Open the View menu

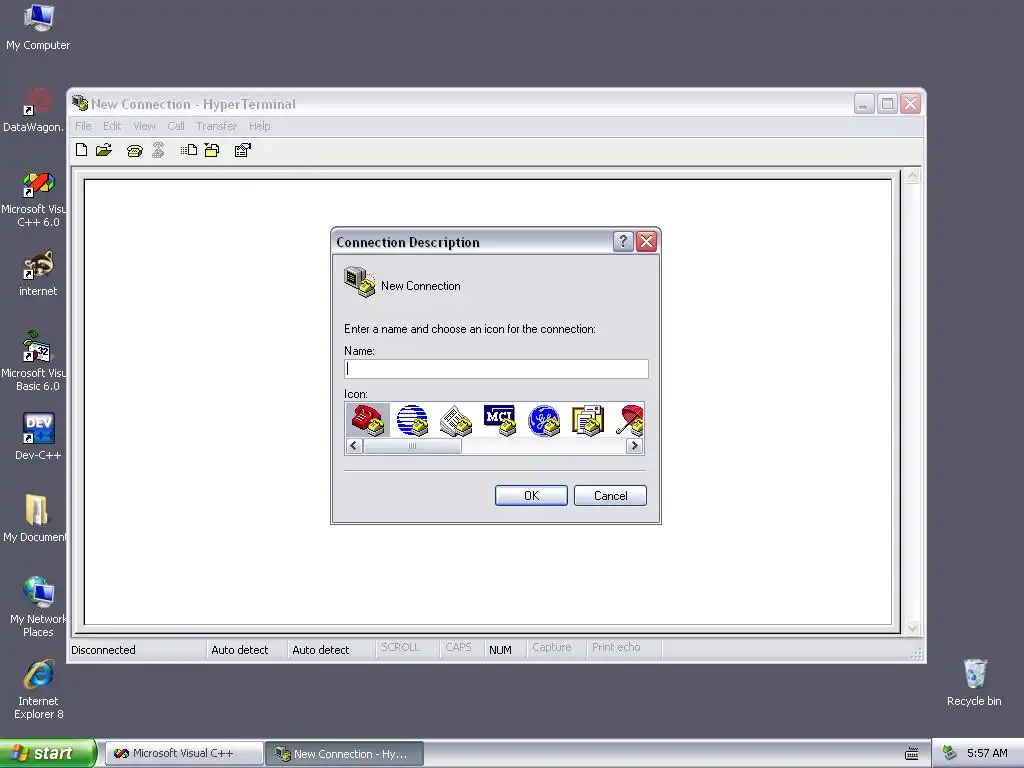click(144, 126)
